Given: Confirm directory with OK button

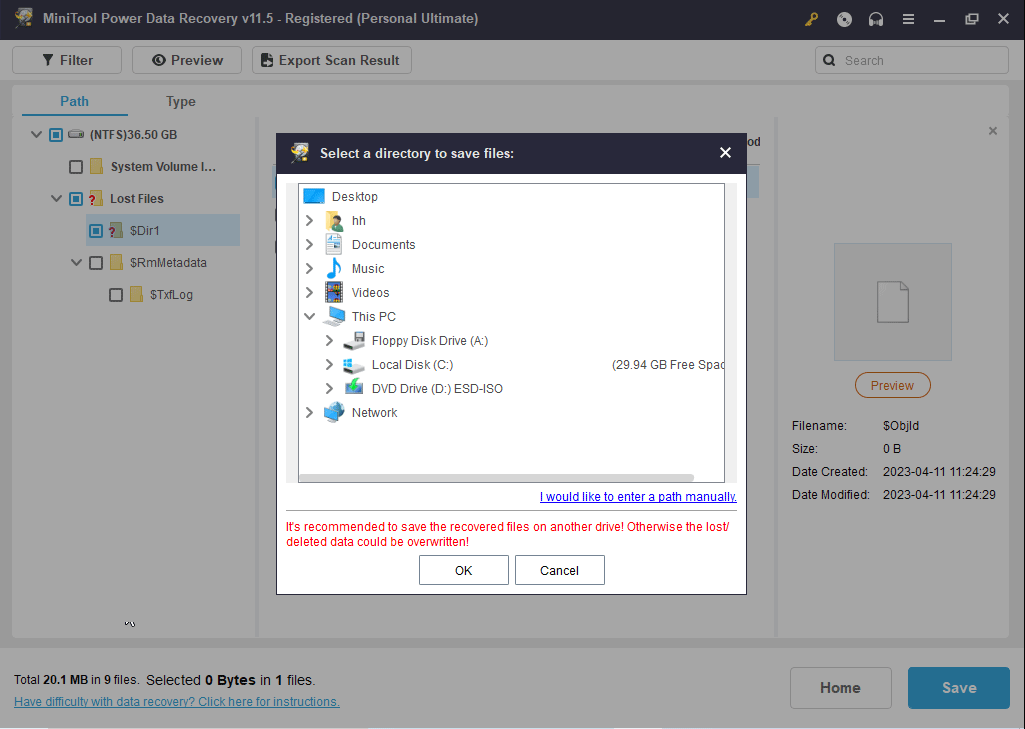Looking at the screenshot, I should pos(463,570).
